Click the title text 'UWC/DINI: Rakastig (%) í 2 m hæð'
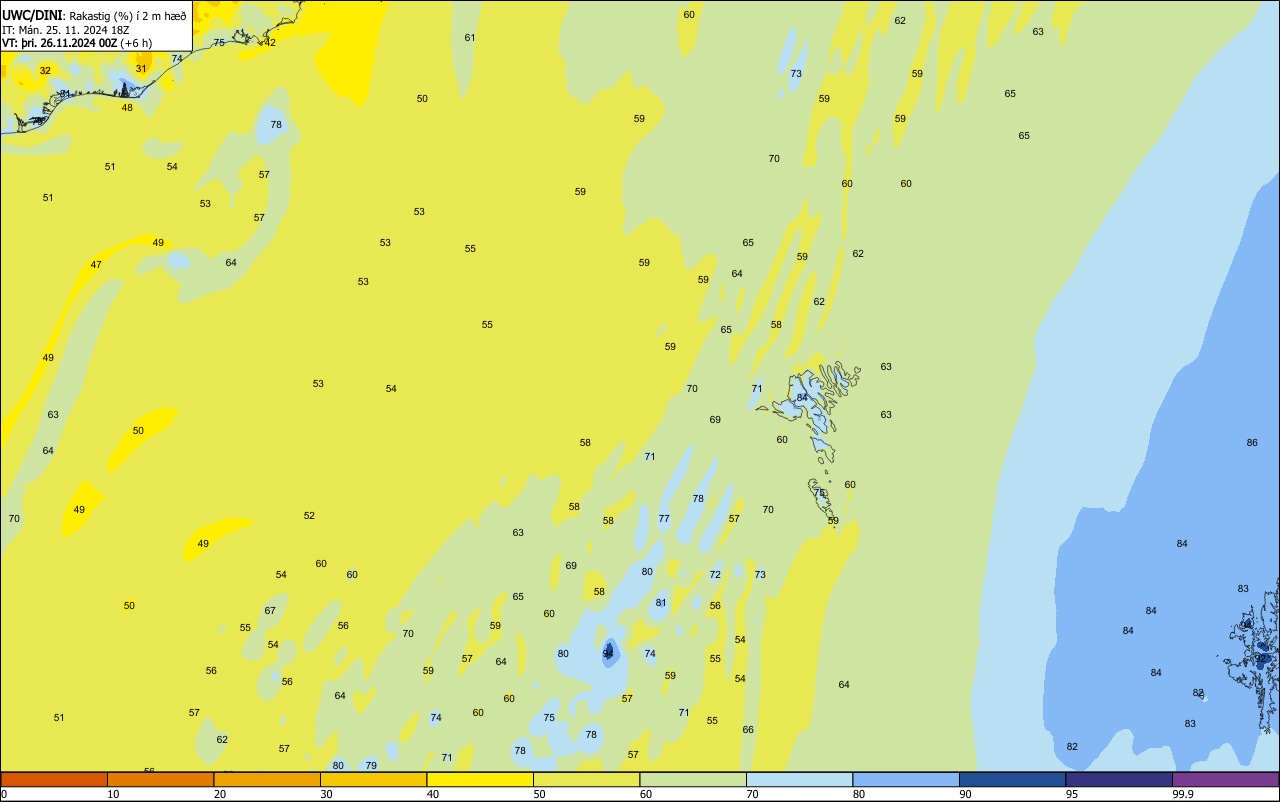This screenshot has width=1280, height=802. tap(94, 16)
